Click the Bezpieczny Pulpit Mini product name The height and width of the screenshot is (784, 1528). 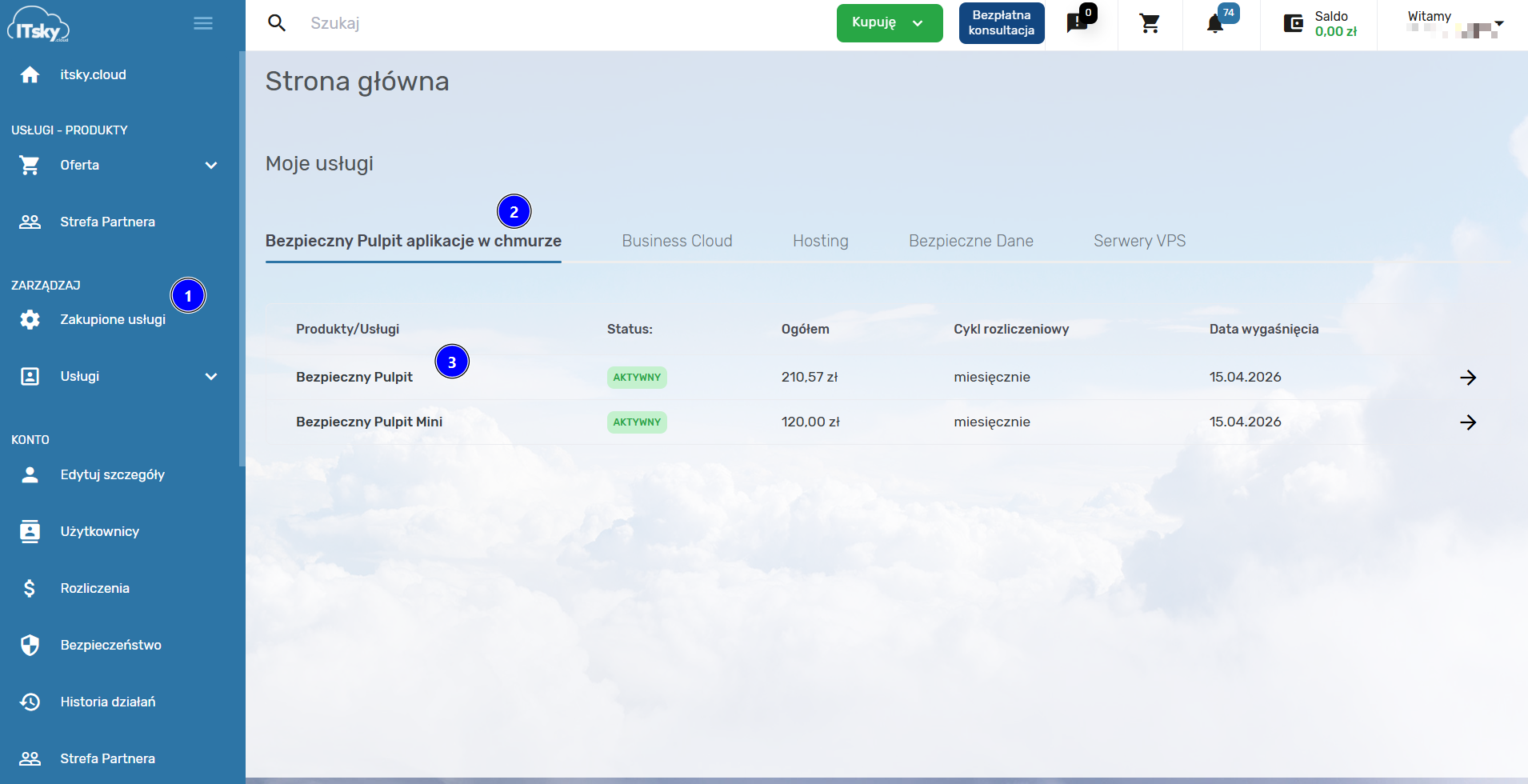(x=369, y=422)
